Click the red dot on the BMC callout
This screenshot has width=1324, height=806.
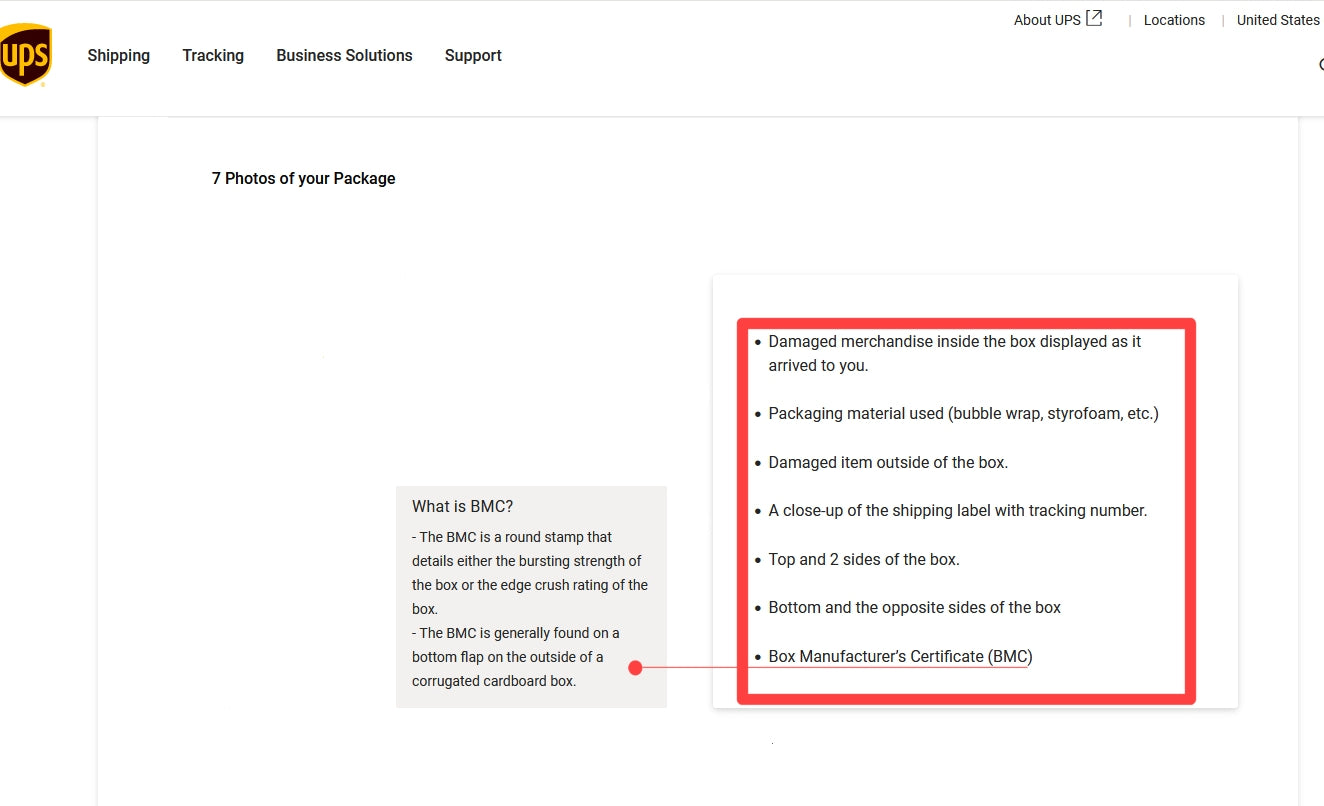click(635, 668)
